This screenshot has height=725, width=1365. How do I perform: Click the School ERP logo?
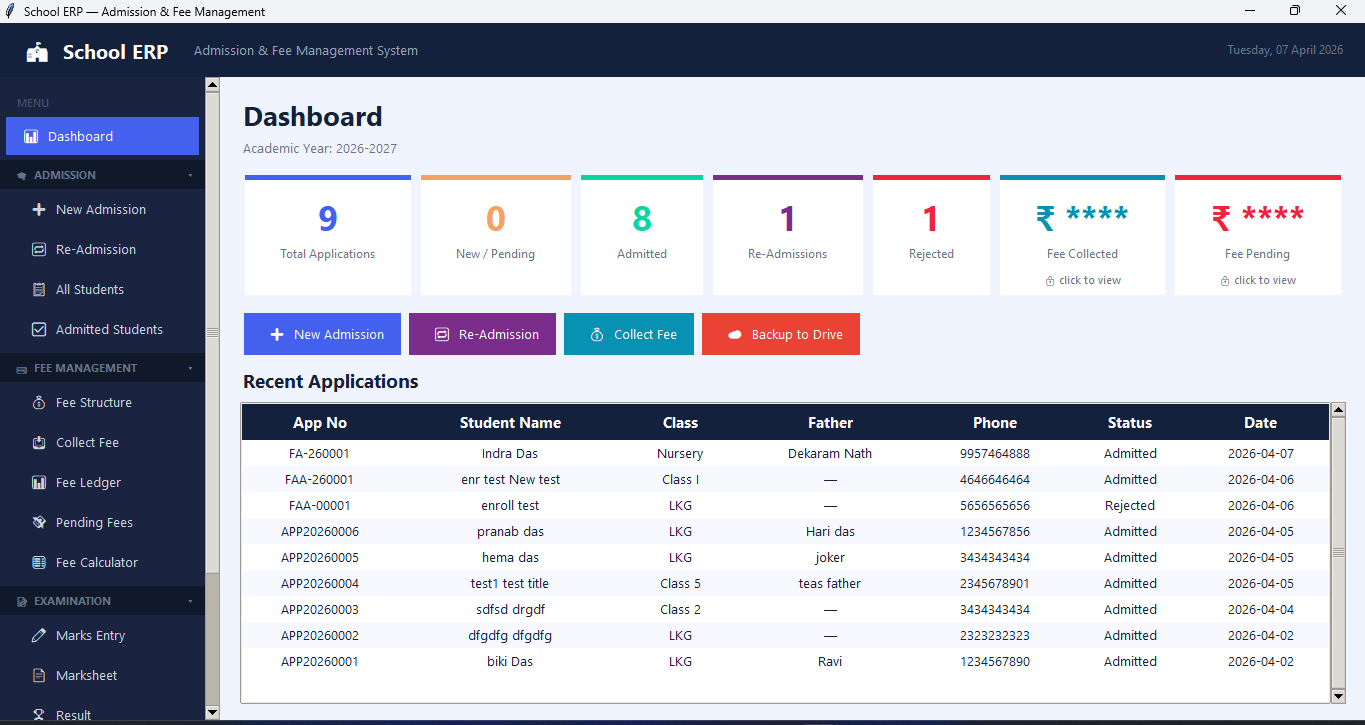click(x=96, y=50)
